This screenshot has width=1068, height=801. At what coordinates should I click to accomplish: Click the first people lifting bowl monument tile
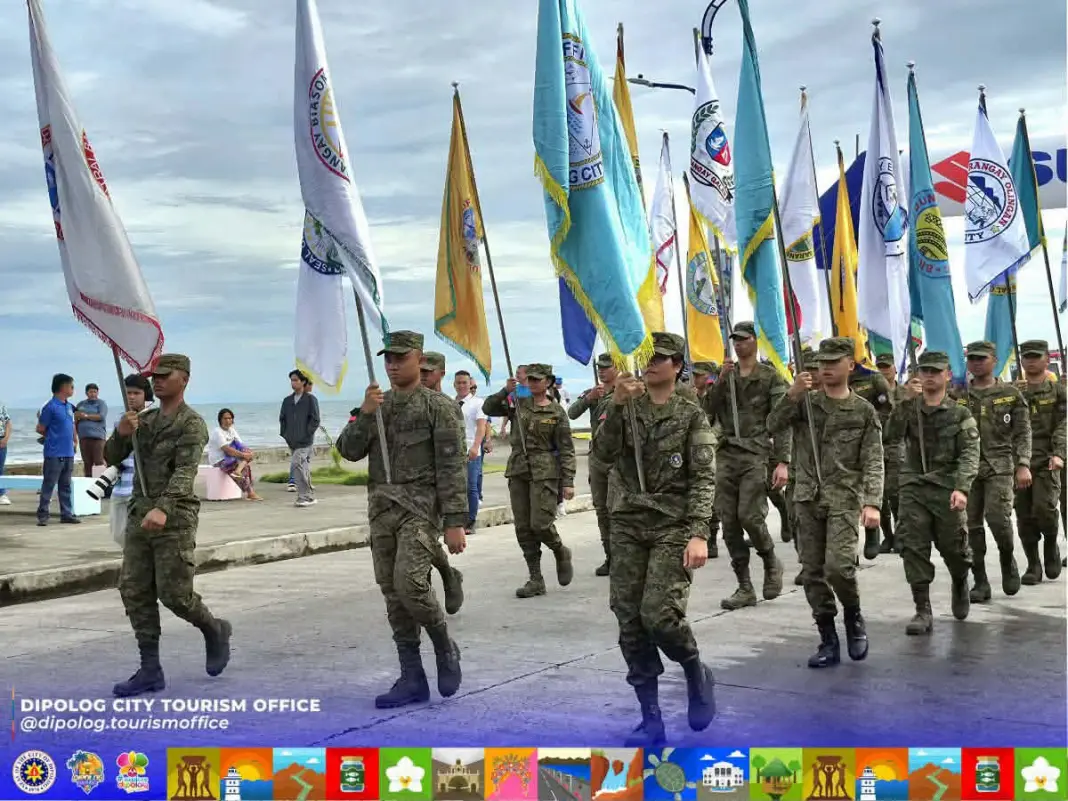193,774
